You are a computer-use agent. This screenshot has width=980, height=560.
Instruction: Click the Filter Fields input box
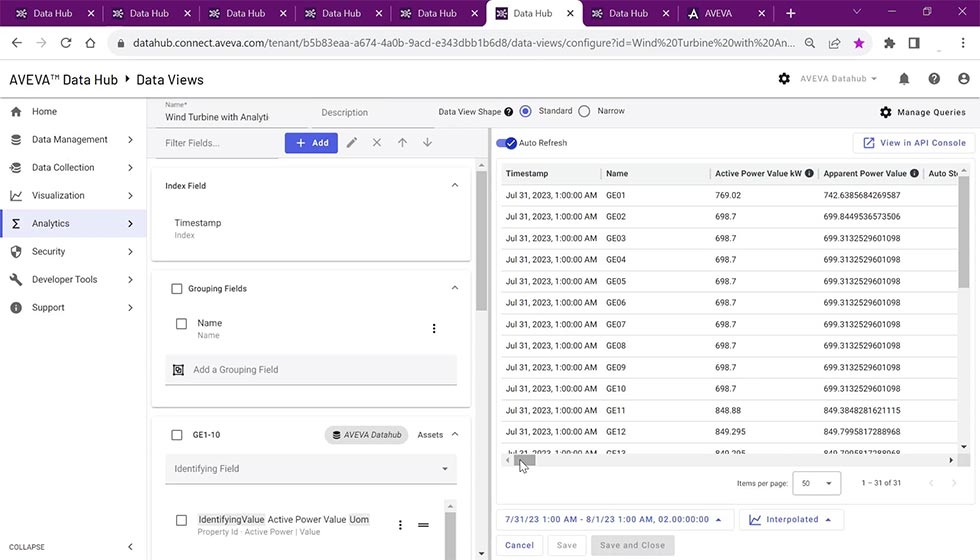[x=217, y=143]
